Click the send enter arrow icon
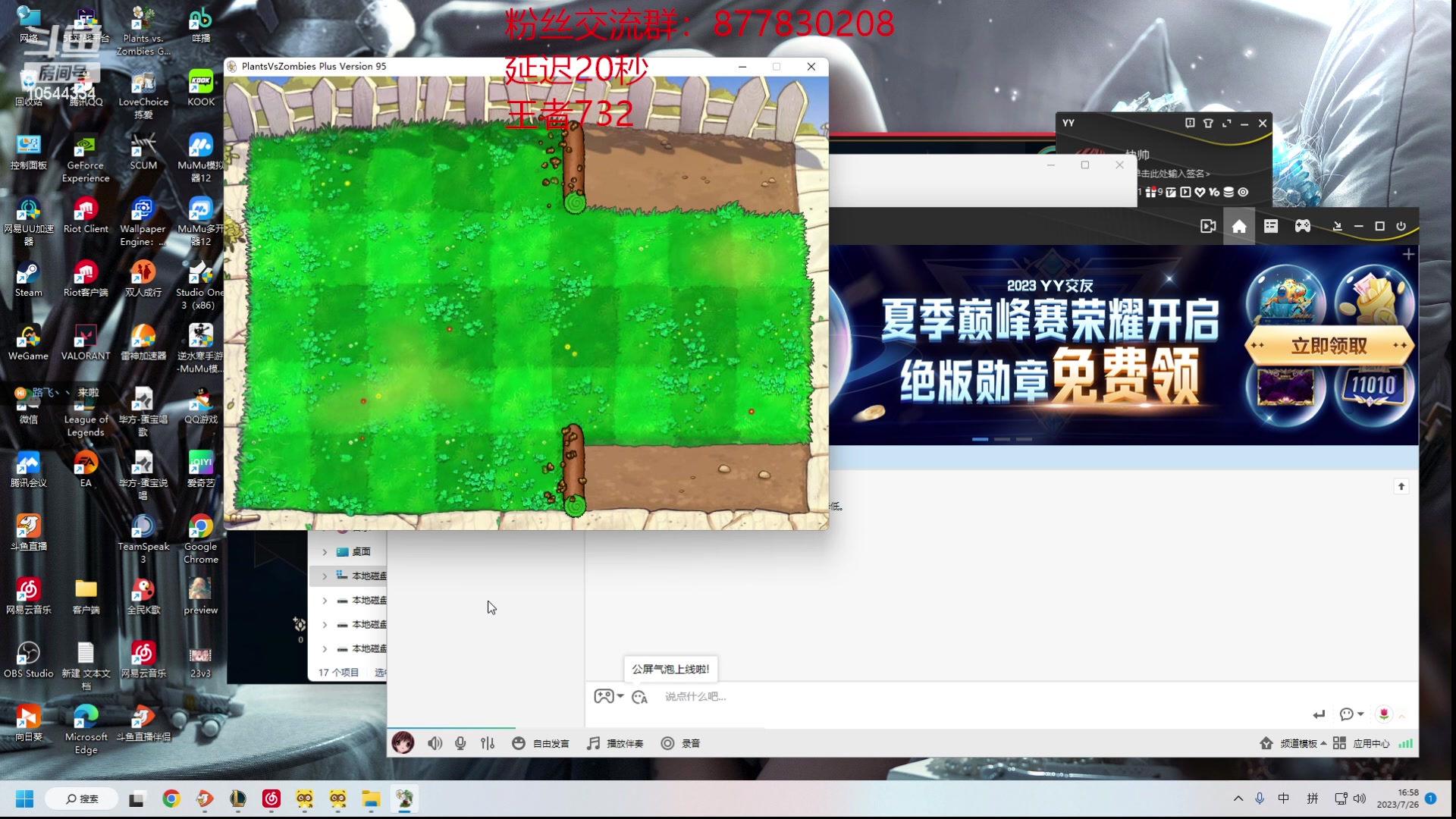1456x819 pixels. click(x=1319, y=714)
